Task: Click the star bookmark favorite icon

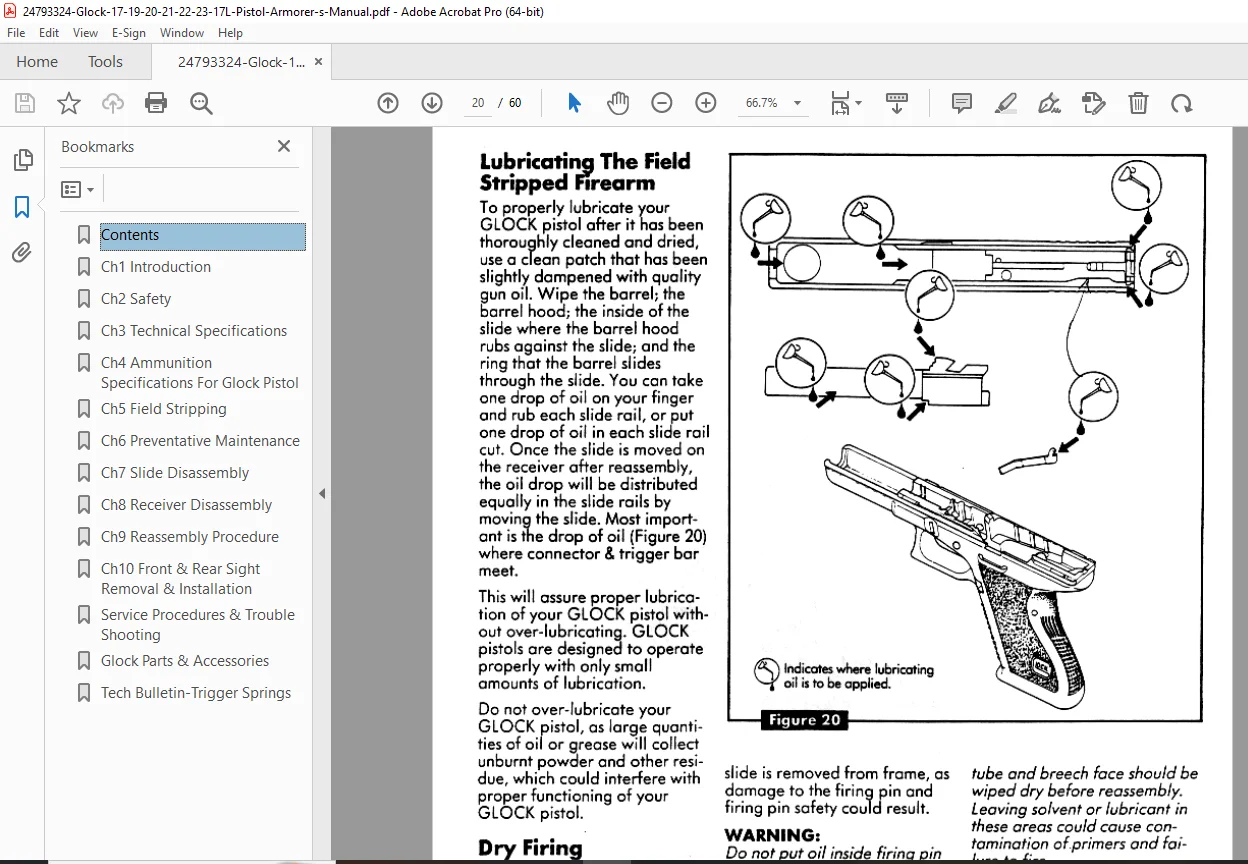Action: (68, 103)
